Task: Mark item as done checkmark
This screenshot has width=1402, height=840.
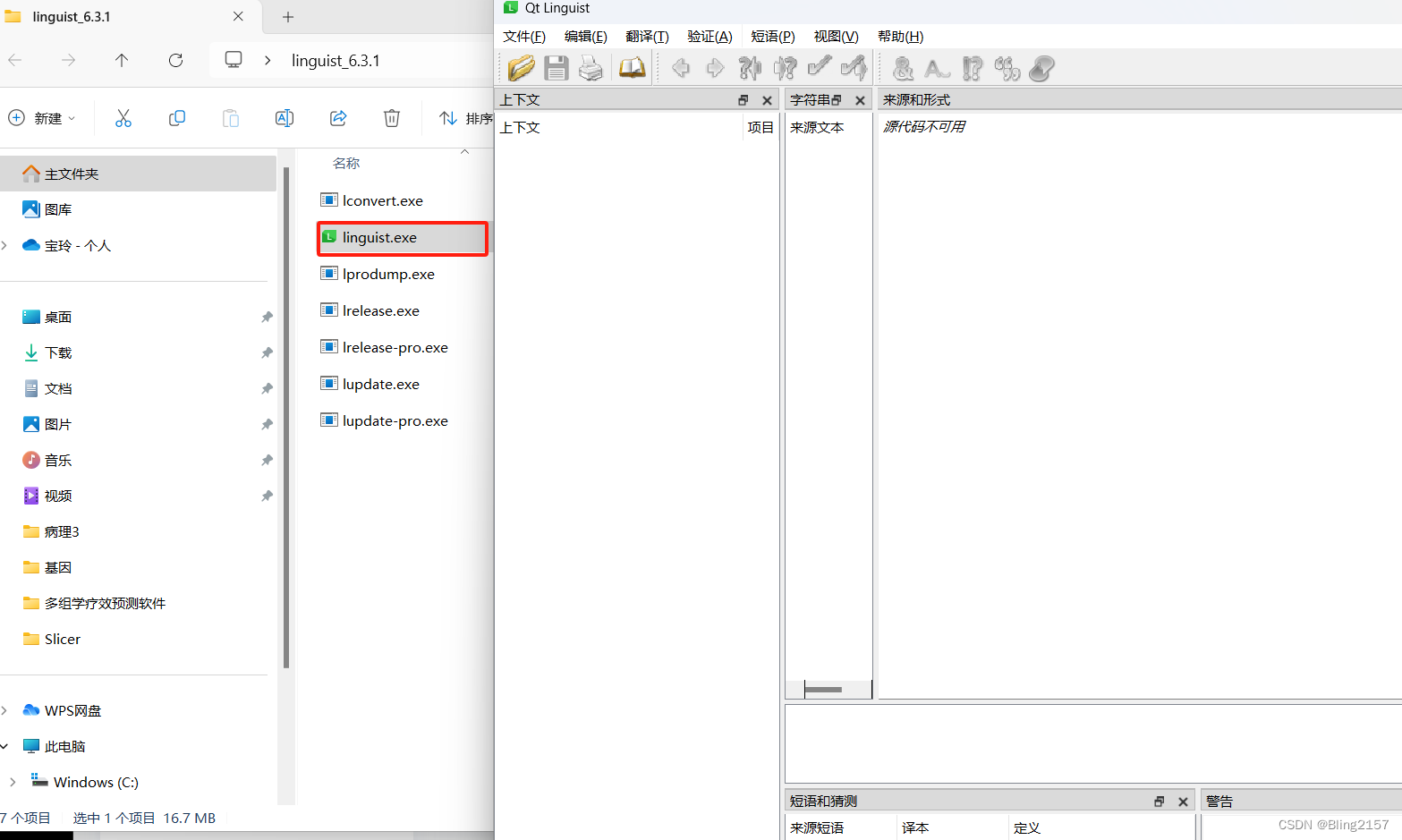Action: click(x=819, y=67)
